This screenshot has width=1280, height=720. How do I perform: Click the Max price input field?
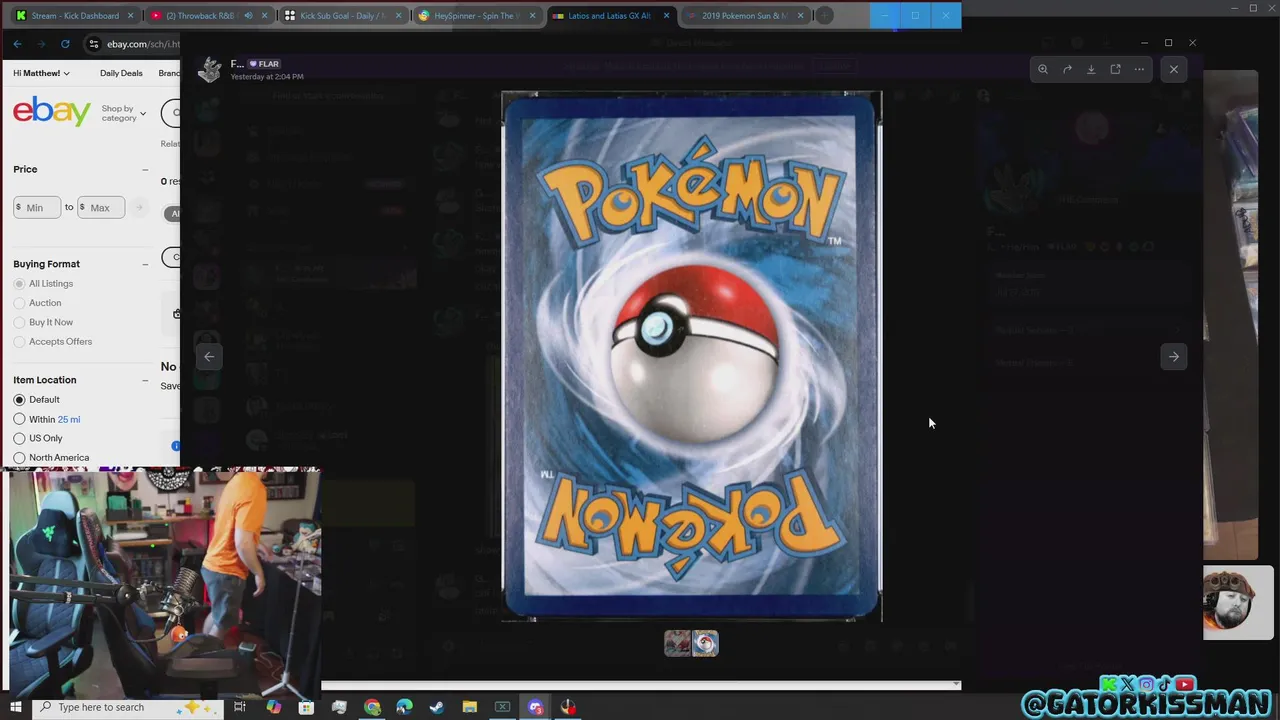coord(101,207)
